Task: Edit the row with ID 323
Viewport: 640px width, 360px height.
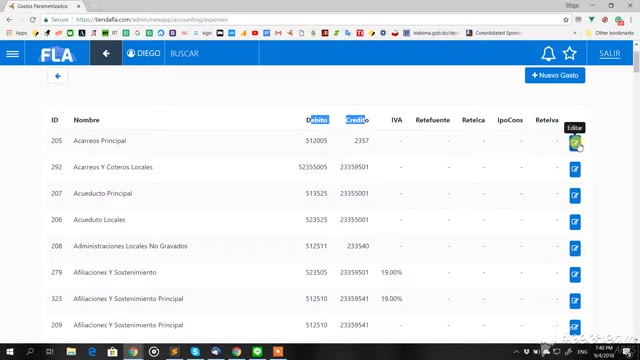Action: (575, 301)
